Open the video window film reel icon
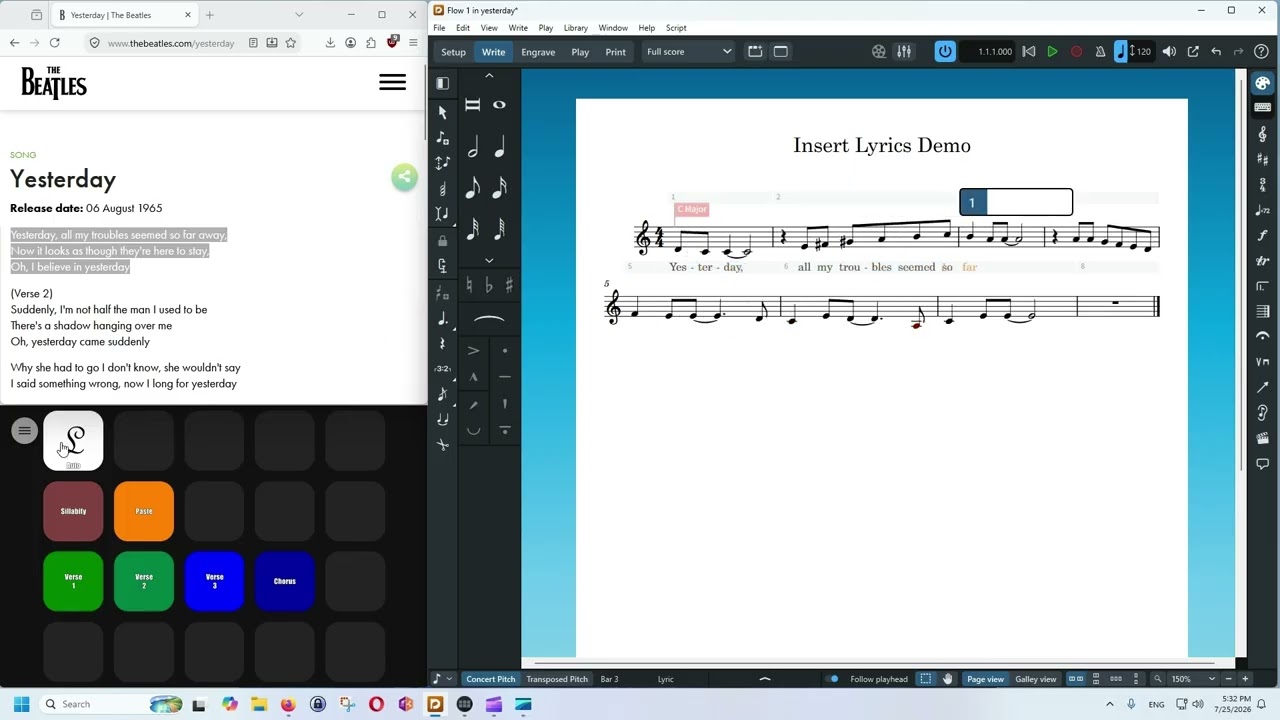The width and height of the screenshot is (1280, 720). point(879,52)
